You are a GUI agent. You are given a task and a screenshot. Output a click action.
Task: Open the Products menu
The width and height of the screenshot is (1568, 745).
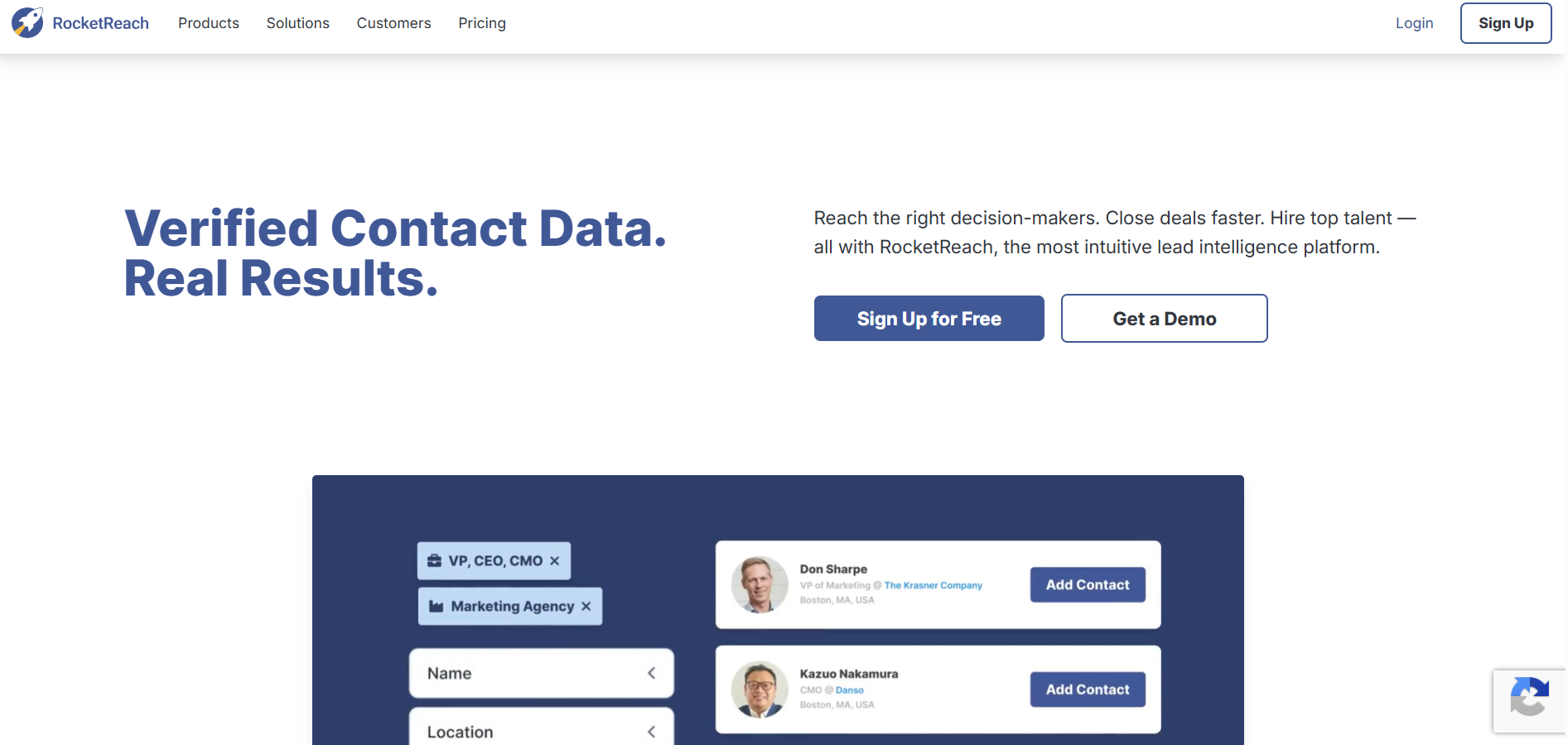pyautogui.click(x=208, y=23)
